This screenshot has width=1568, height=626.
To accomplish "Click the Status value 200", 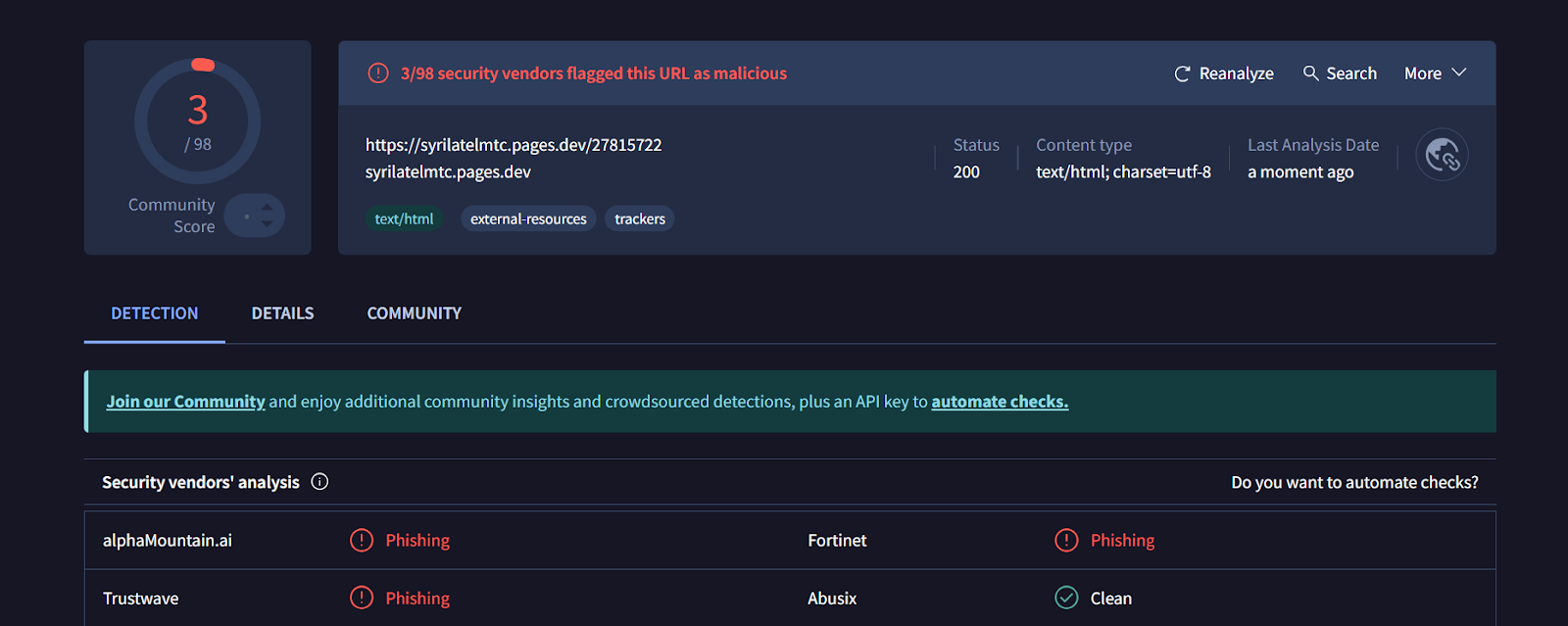I will coord(966,172).
